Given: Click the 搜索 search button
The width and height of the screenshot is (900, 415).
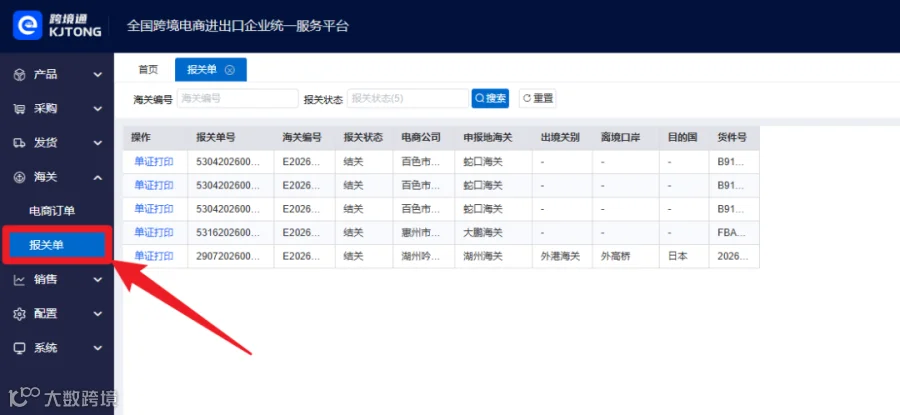Looking at the screenshot, I should 490,98.
